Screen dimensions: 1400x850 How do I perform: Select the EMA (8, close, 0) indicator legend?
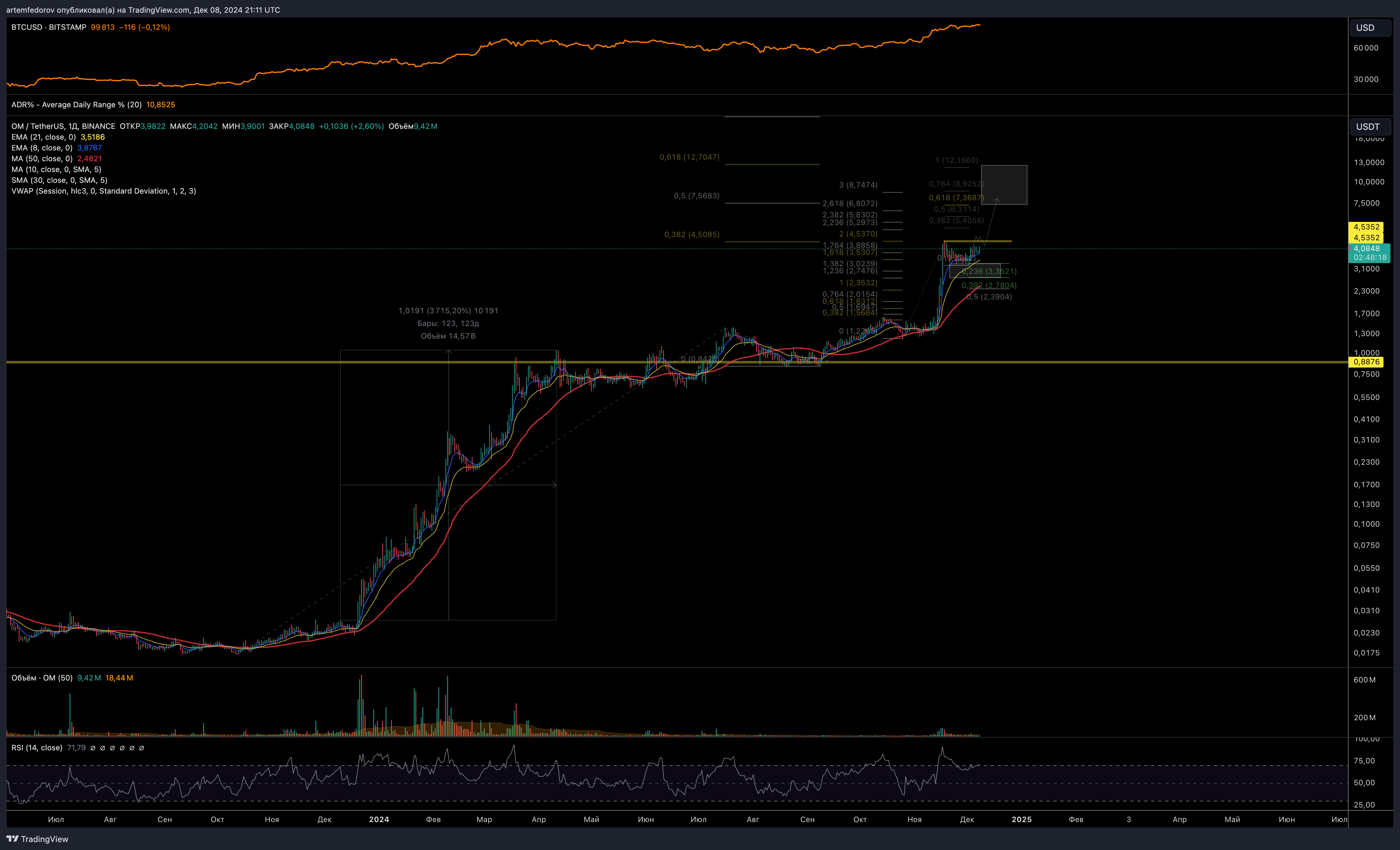[x=42, y=148]
